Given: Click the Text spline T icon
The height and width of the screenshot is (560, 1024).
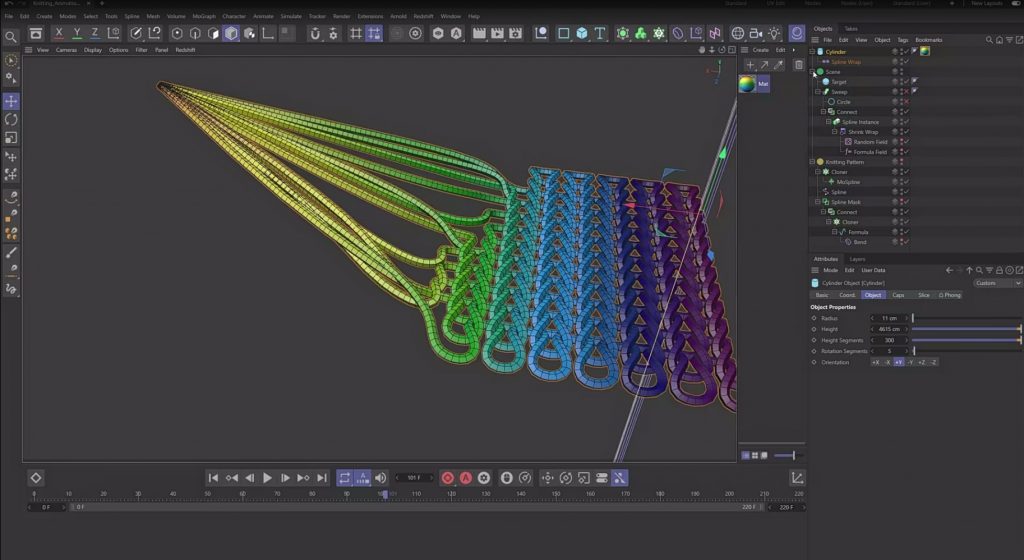Looking at the screenshot, I should pos(600,33).
